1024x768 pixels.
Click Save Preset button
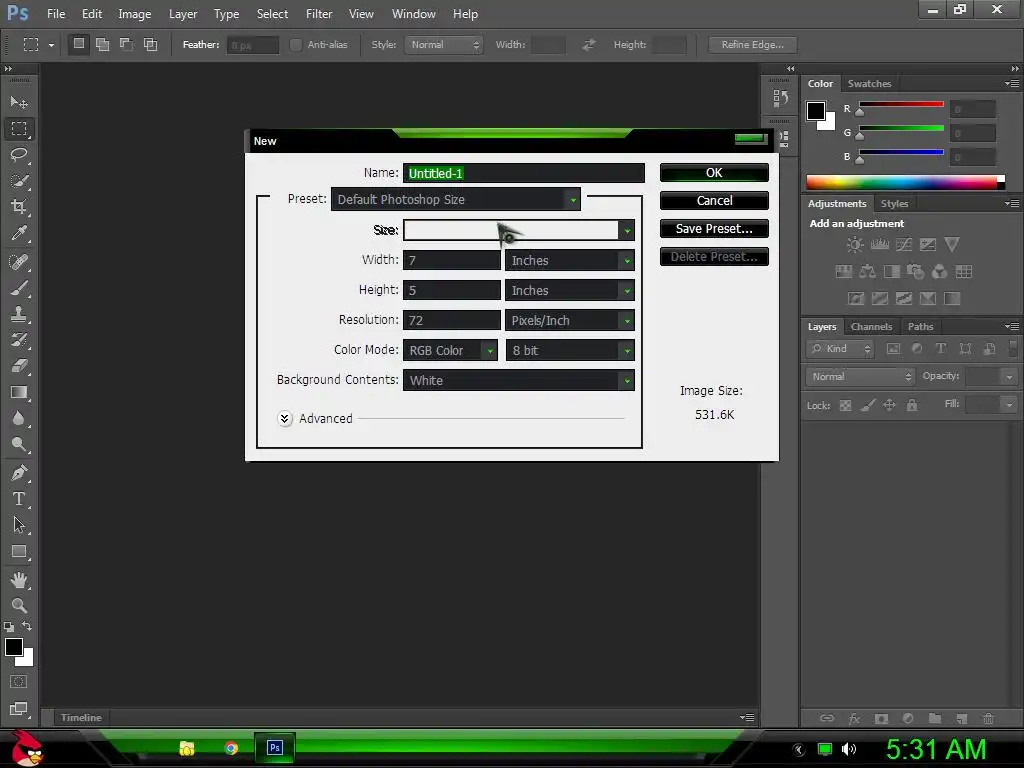[x=714, y=229]
